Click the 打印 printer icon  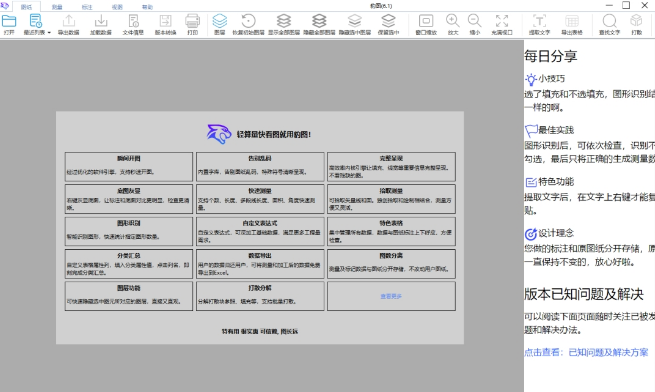tap(193, 21)
